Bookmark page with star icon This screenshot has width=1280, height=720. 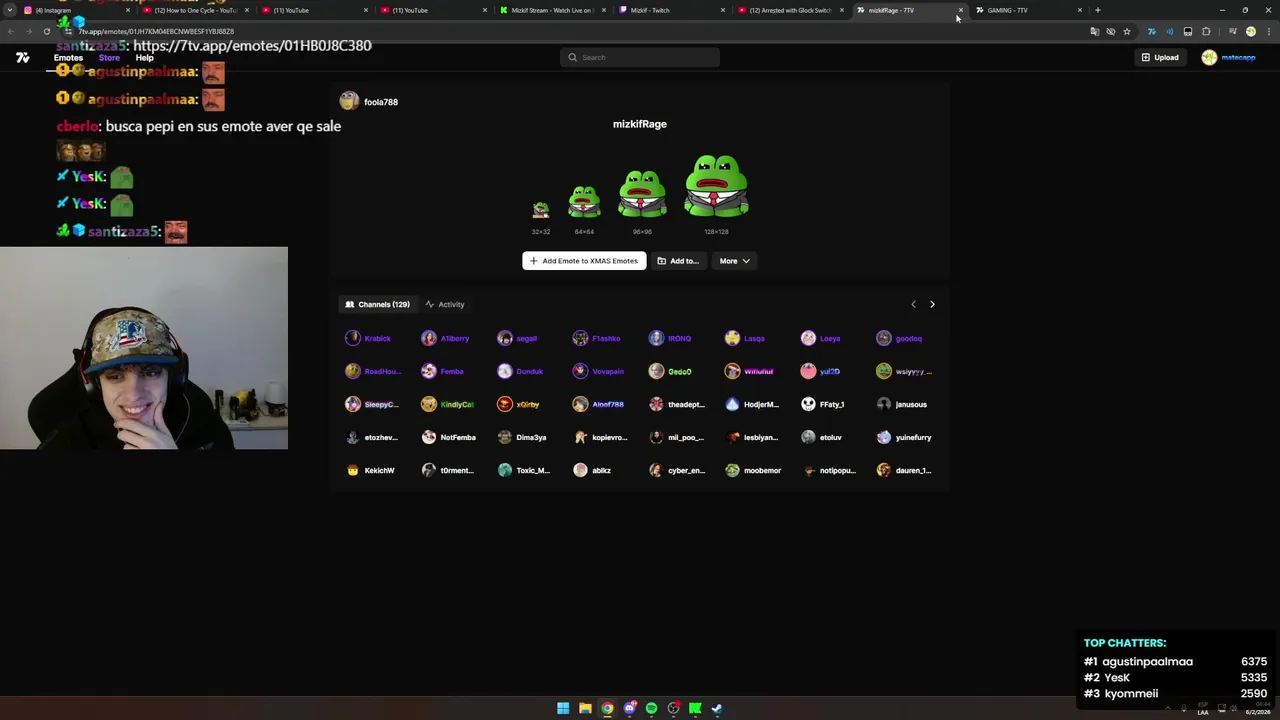(x=1127, y=31)
